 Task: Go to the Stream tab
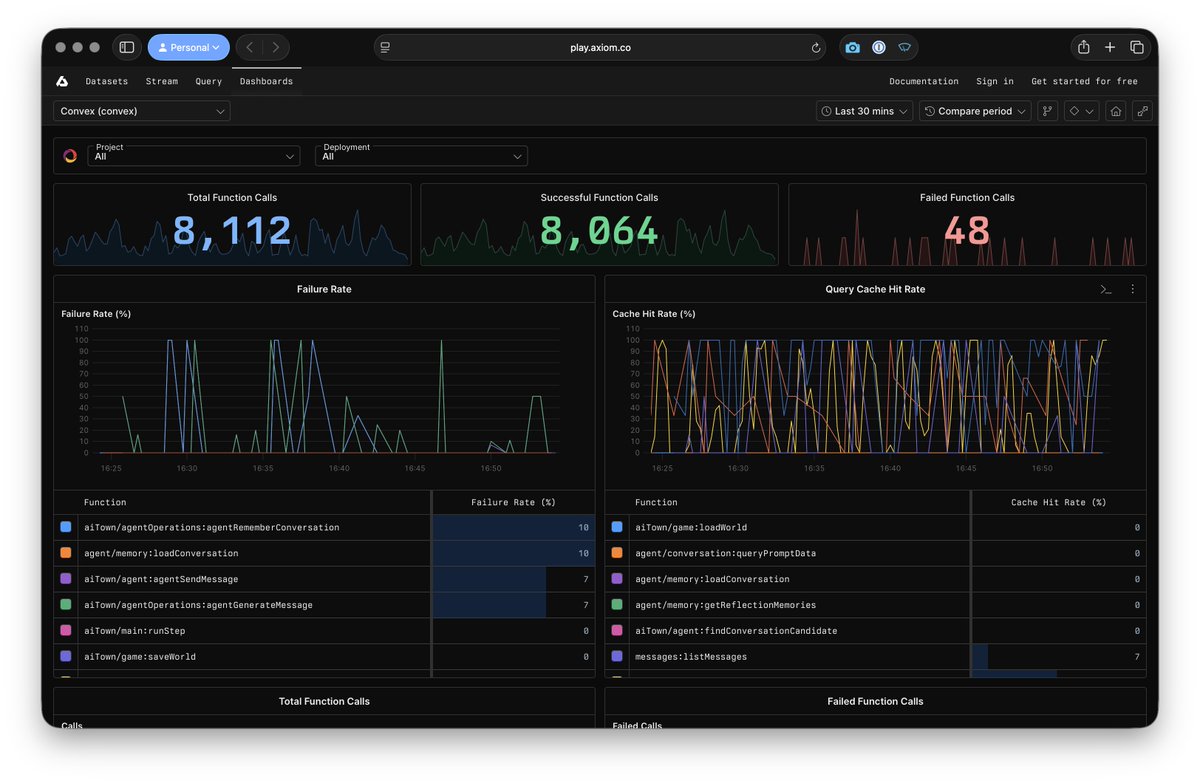(162, 81)
